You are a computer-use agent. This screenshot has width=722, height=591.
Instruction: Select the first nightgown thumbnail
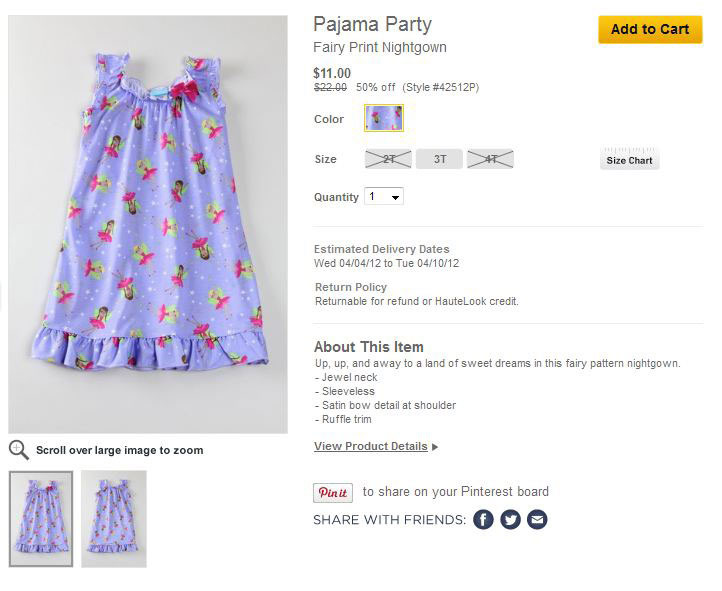point(41,518)
